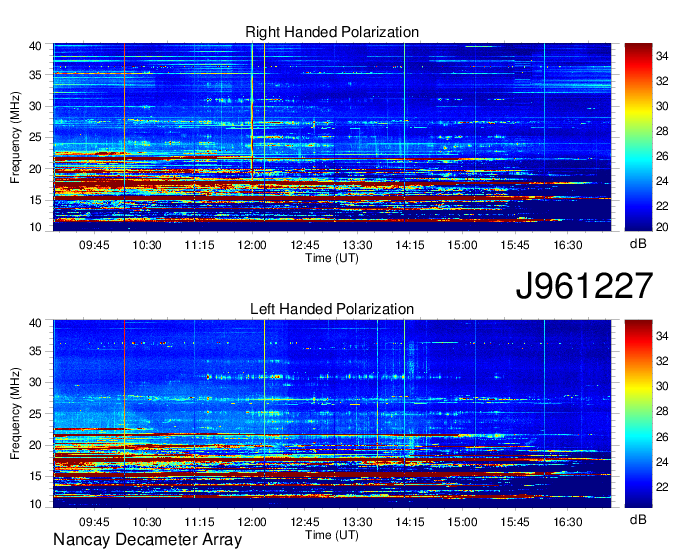Click the 35 MHz tick on lower plot

[35, 351]
